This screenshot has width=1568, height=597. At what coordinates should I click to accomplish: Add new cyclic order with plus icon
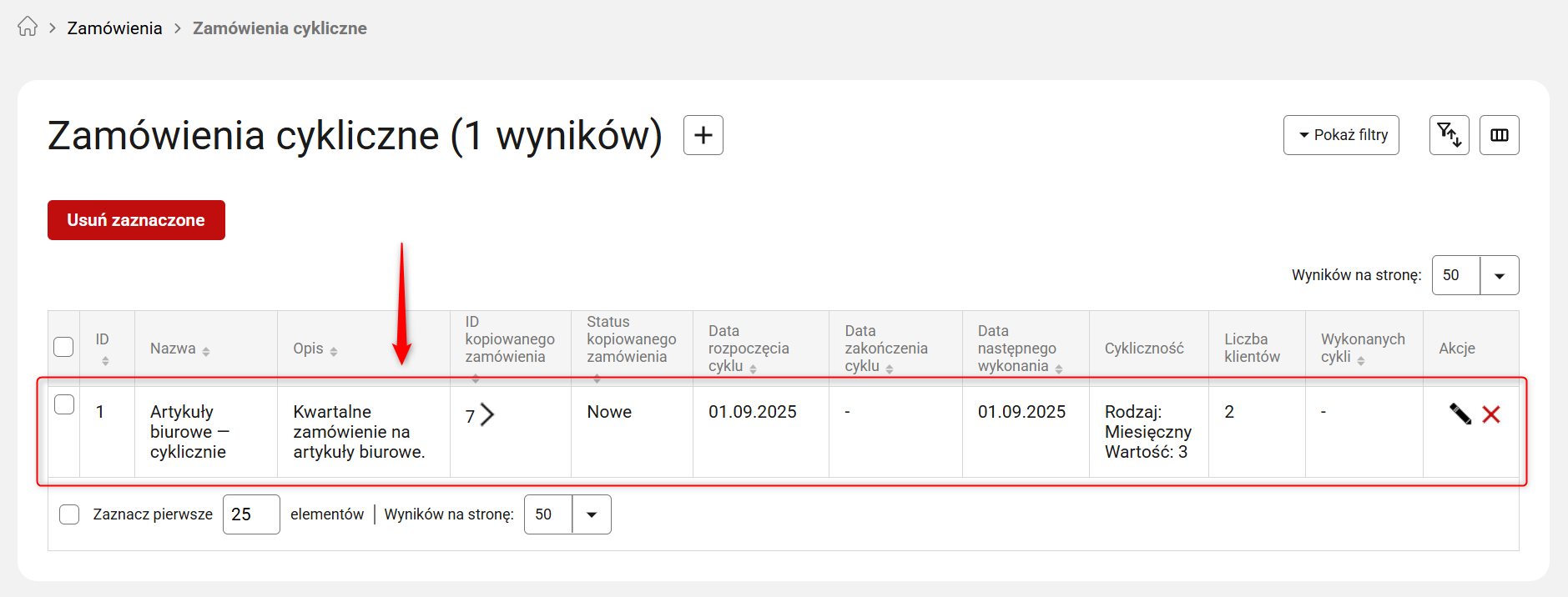coord(703,135)
